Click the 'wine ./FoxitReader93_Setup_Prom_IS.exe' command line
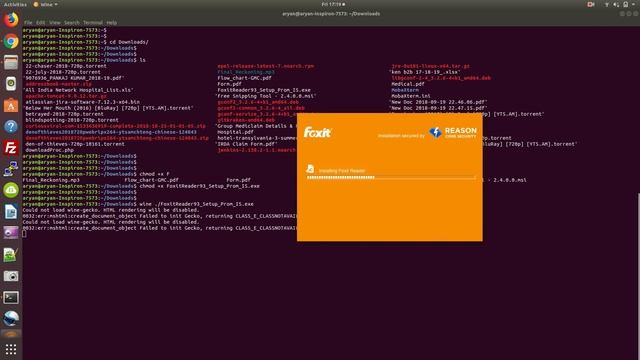 (x=196, y=204)
